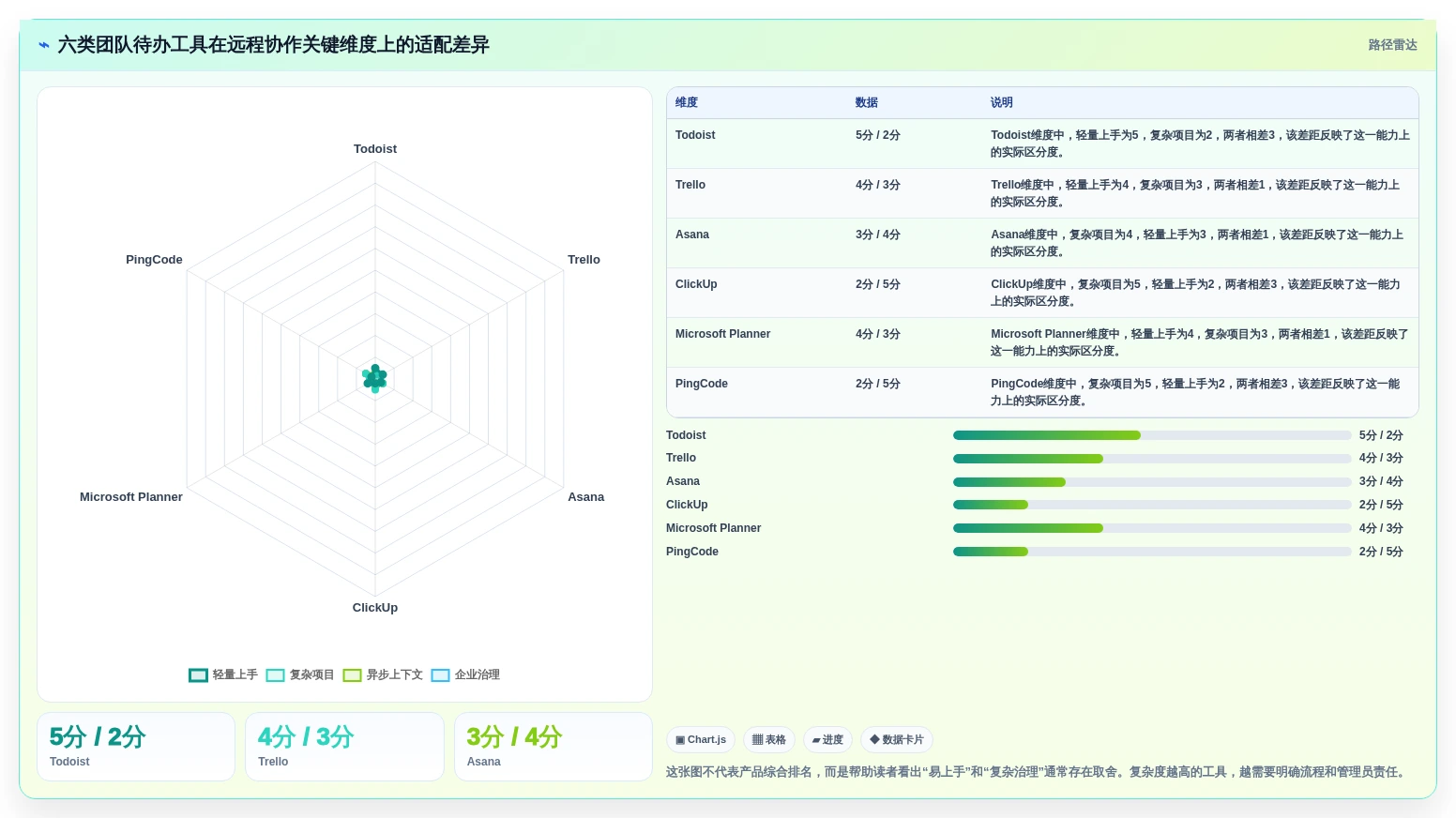
Task: Click the Microsoft Planner radar axis label
Action: point(131,497)
